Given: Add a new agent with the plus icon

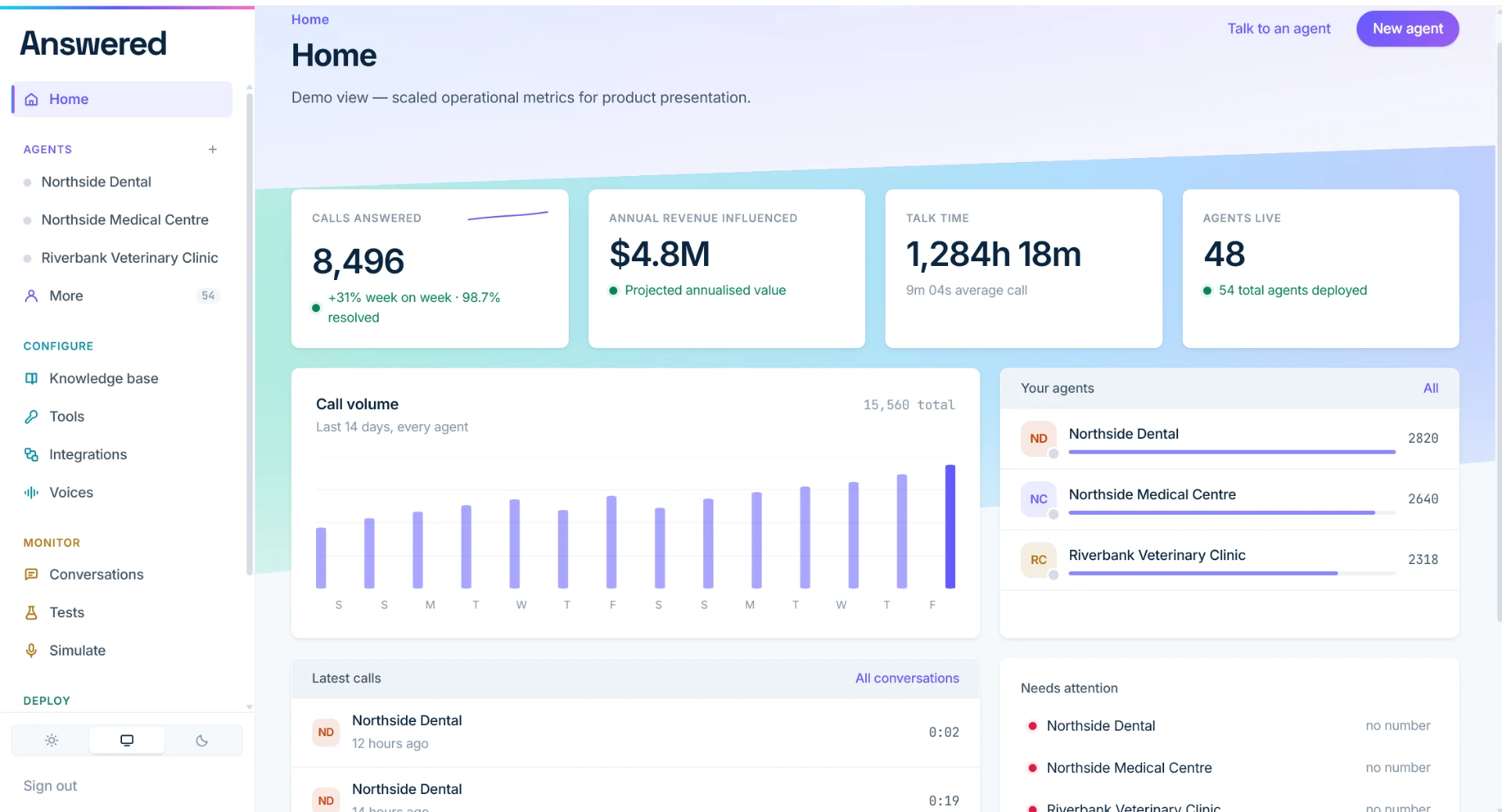Looking at the screenshot, I should point(213,149).
